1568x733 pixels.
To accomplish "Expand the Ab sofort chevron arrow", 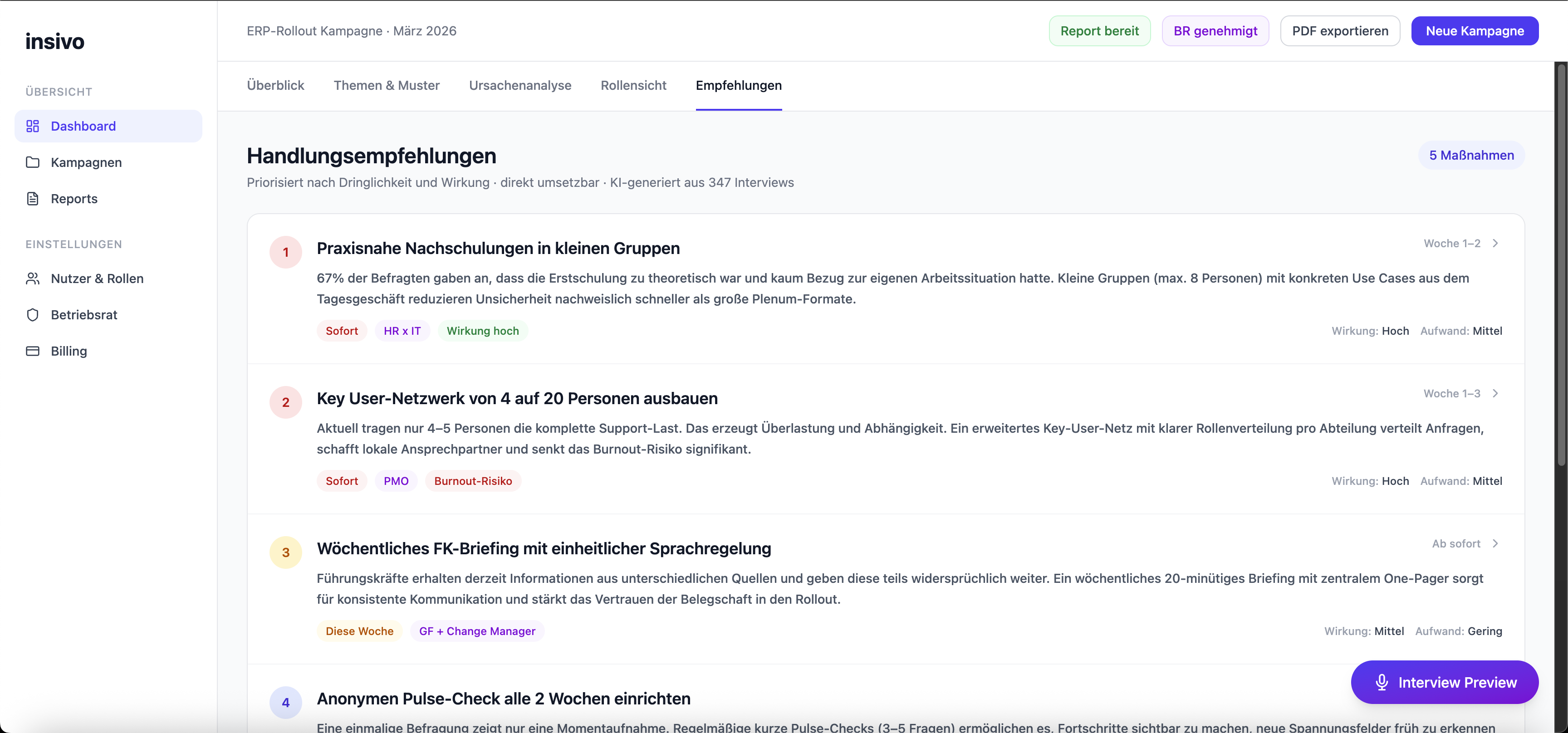I will click(x=1495, y=544).
